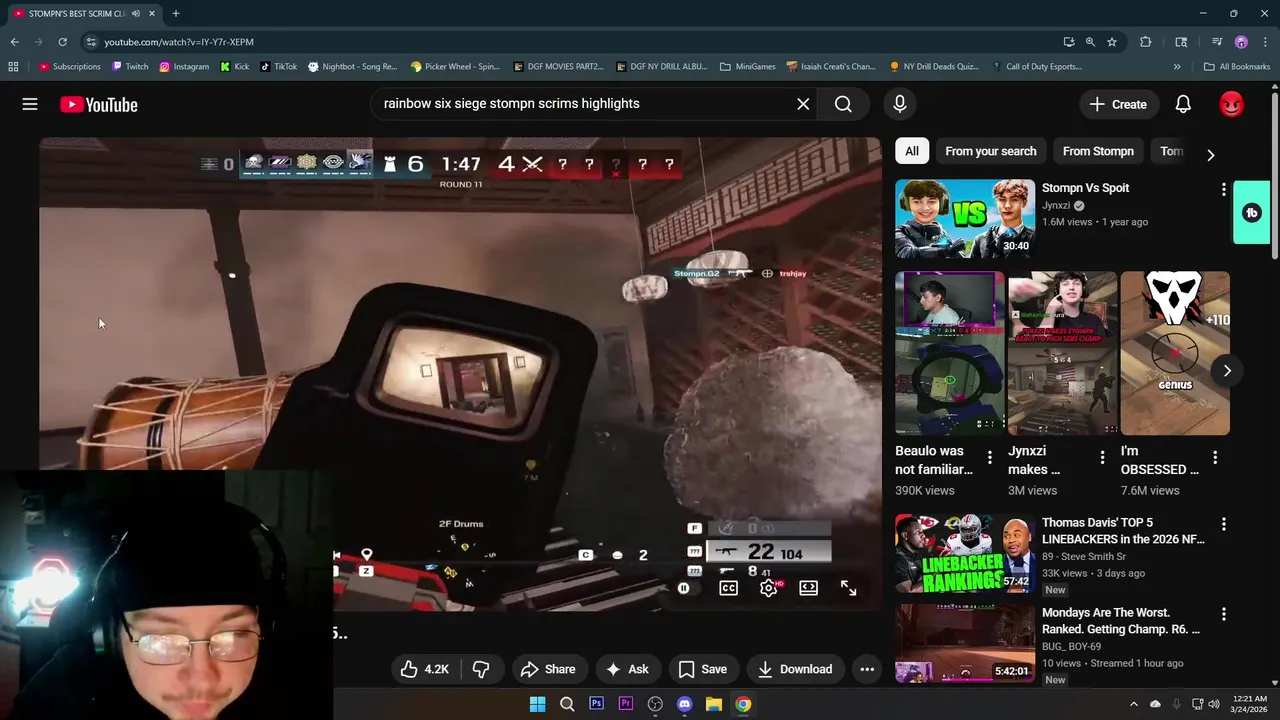1280x720 pixels.
Task: Open the I'm OBSESSED short thumbnail
Action: tap(1175, 353)
